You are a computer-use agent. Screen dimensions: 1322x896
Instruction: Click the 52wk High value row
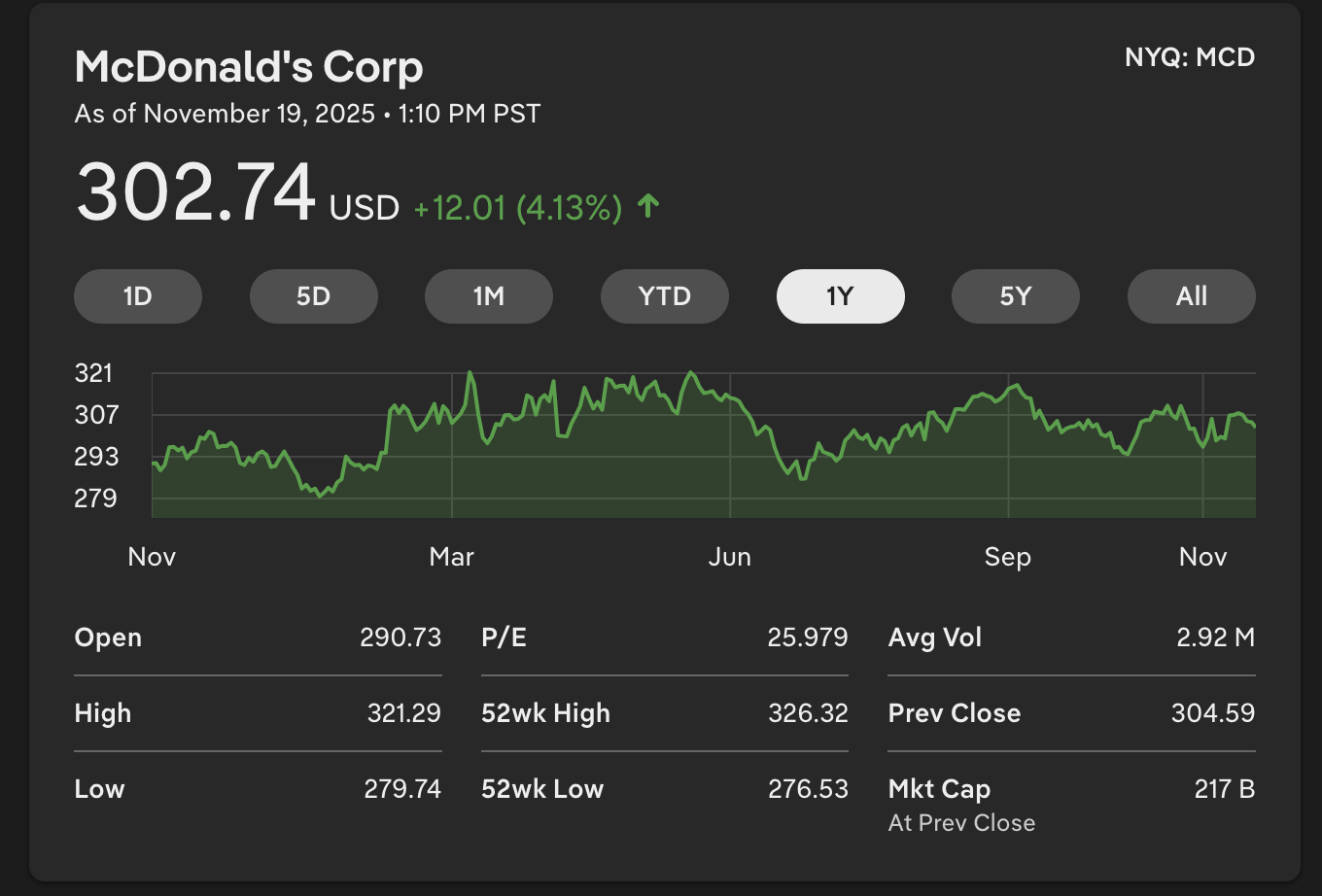(665, 713)
